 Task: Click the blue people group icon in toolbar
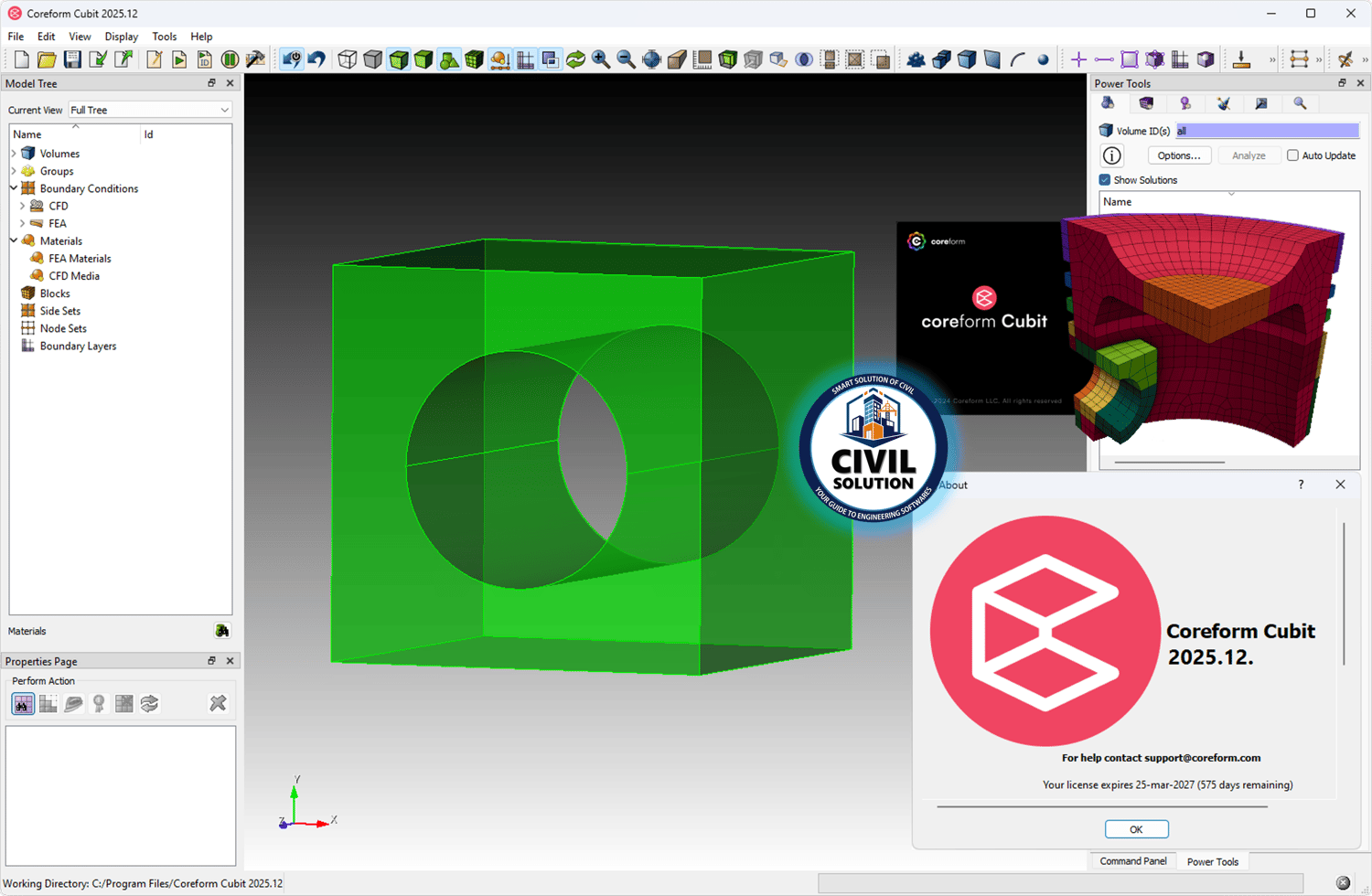point(916,60)
